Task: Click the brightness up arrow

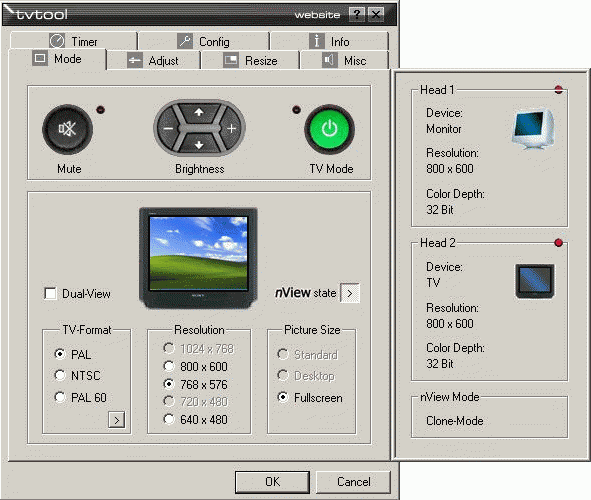Action: click(199, 112)
